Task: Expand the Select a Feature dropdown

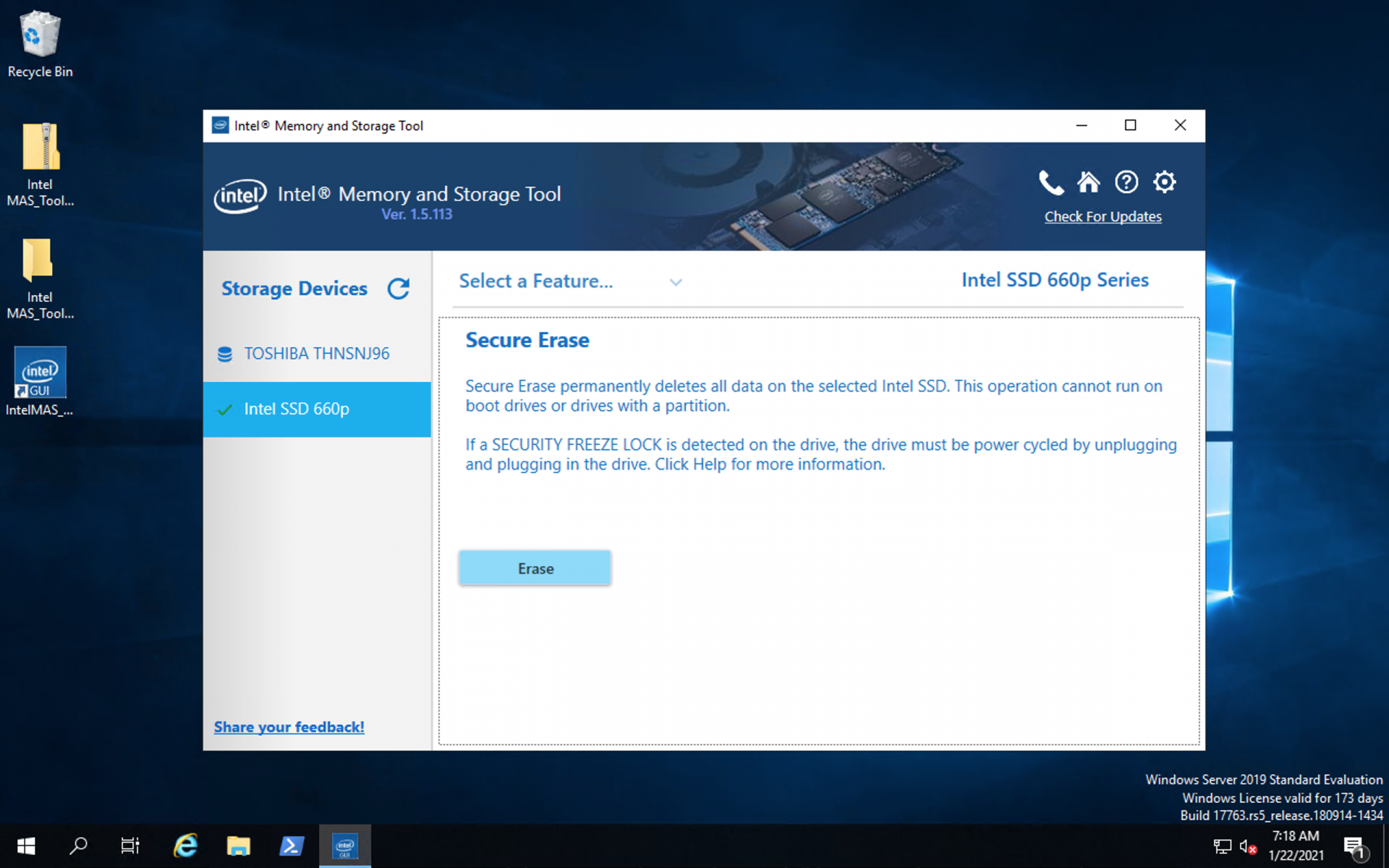Action: tap(571, 281)
